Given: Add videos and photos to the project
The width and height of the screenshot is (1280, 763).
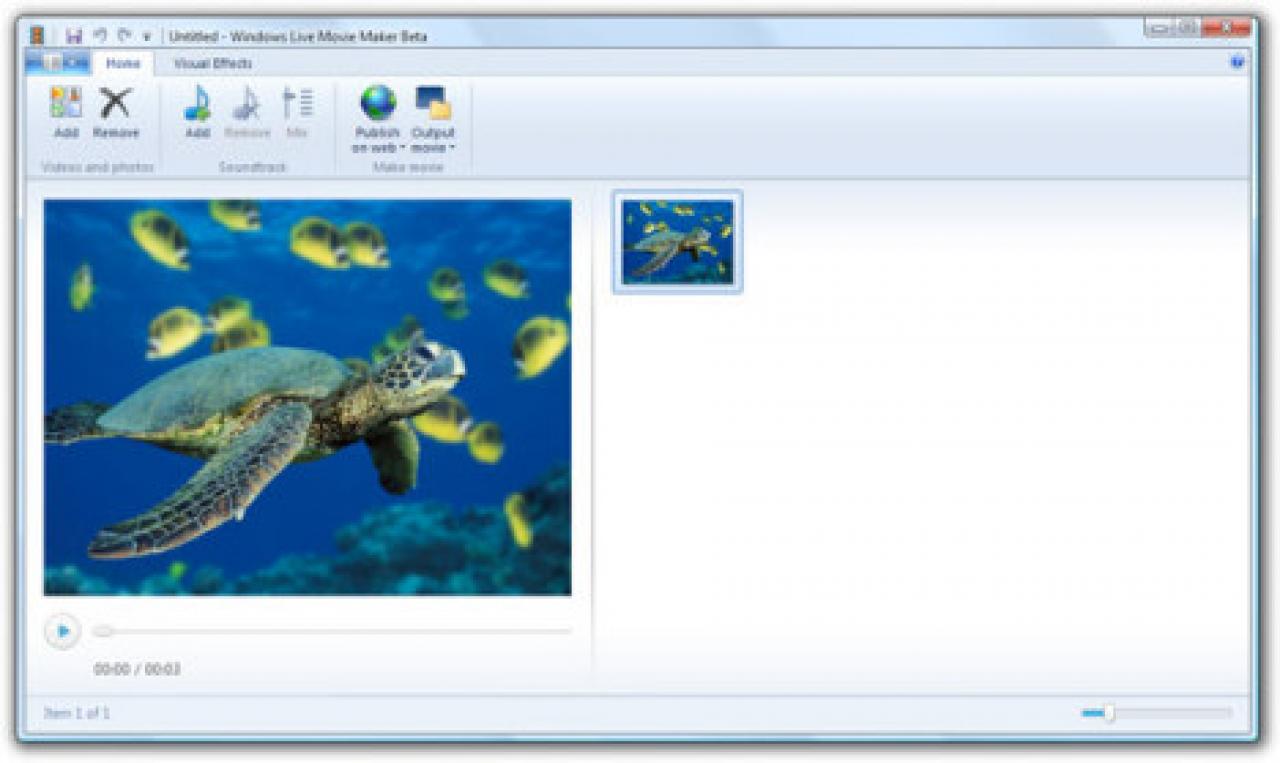Looking at the screenshot, I should [66, 112].
